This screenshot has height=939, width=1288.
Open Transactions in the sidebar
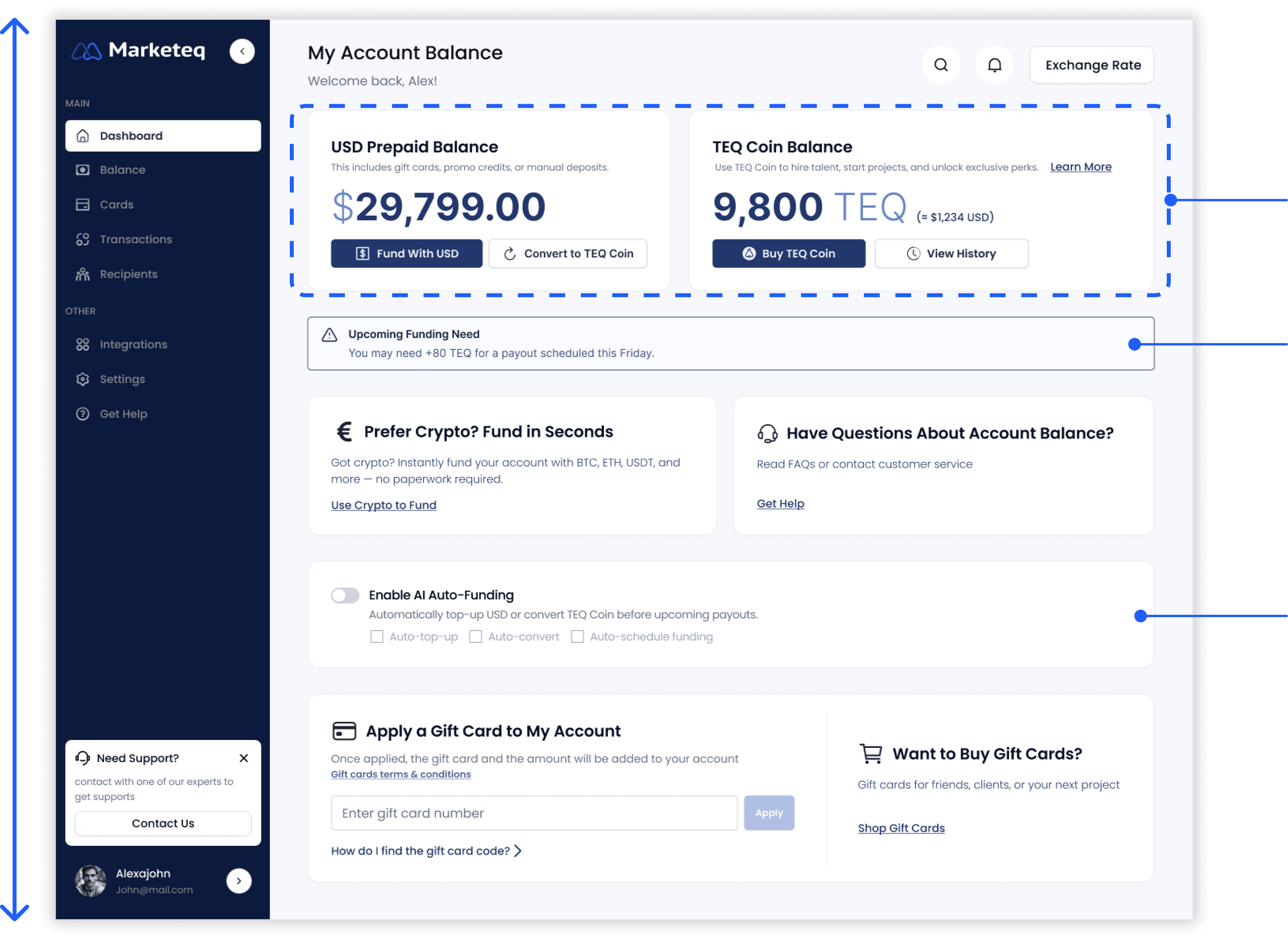click(x=135, y=239)
